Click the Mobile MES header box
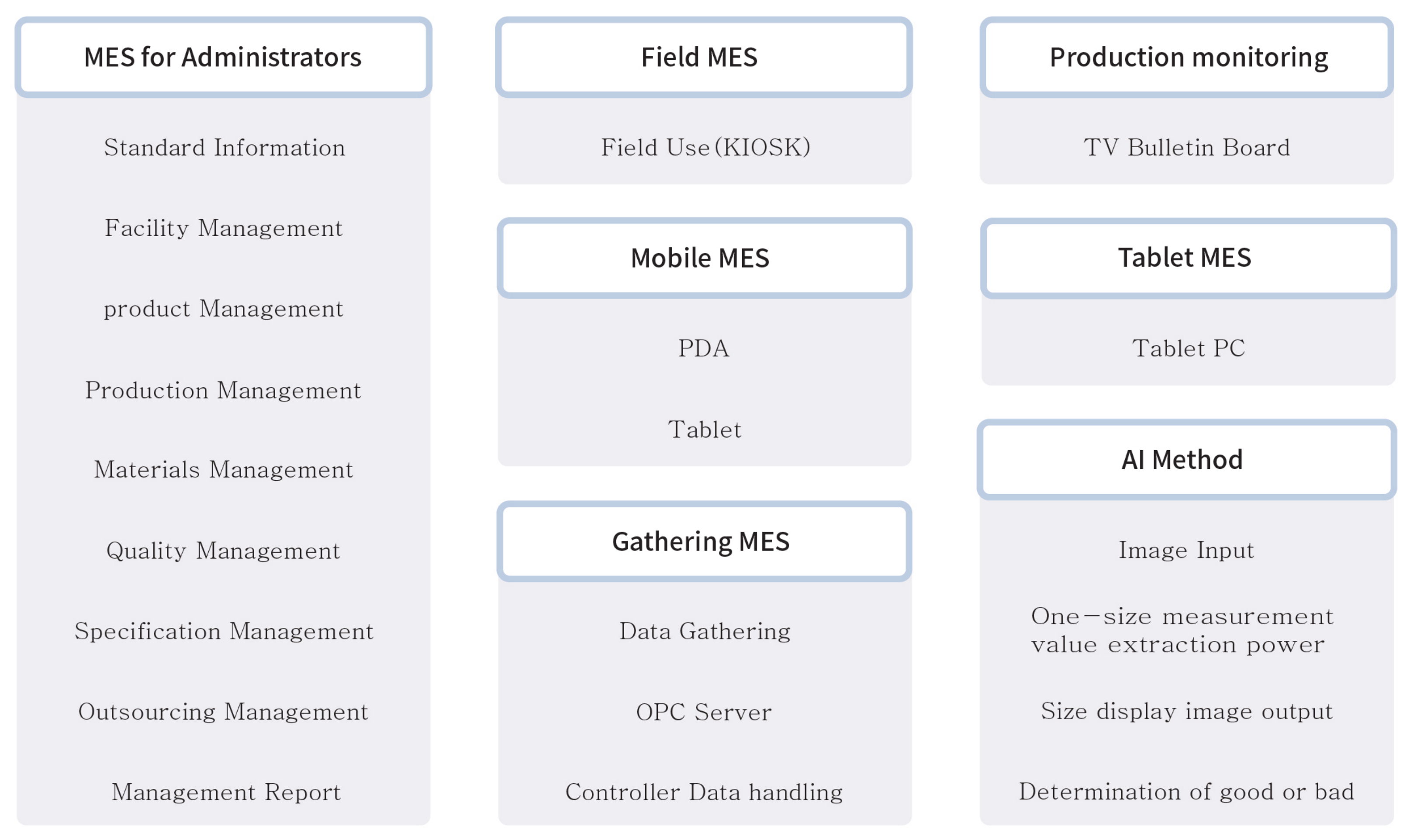Image resolution: width=1417 pixels, height=840 pixels. [x=704, y=258]
